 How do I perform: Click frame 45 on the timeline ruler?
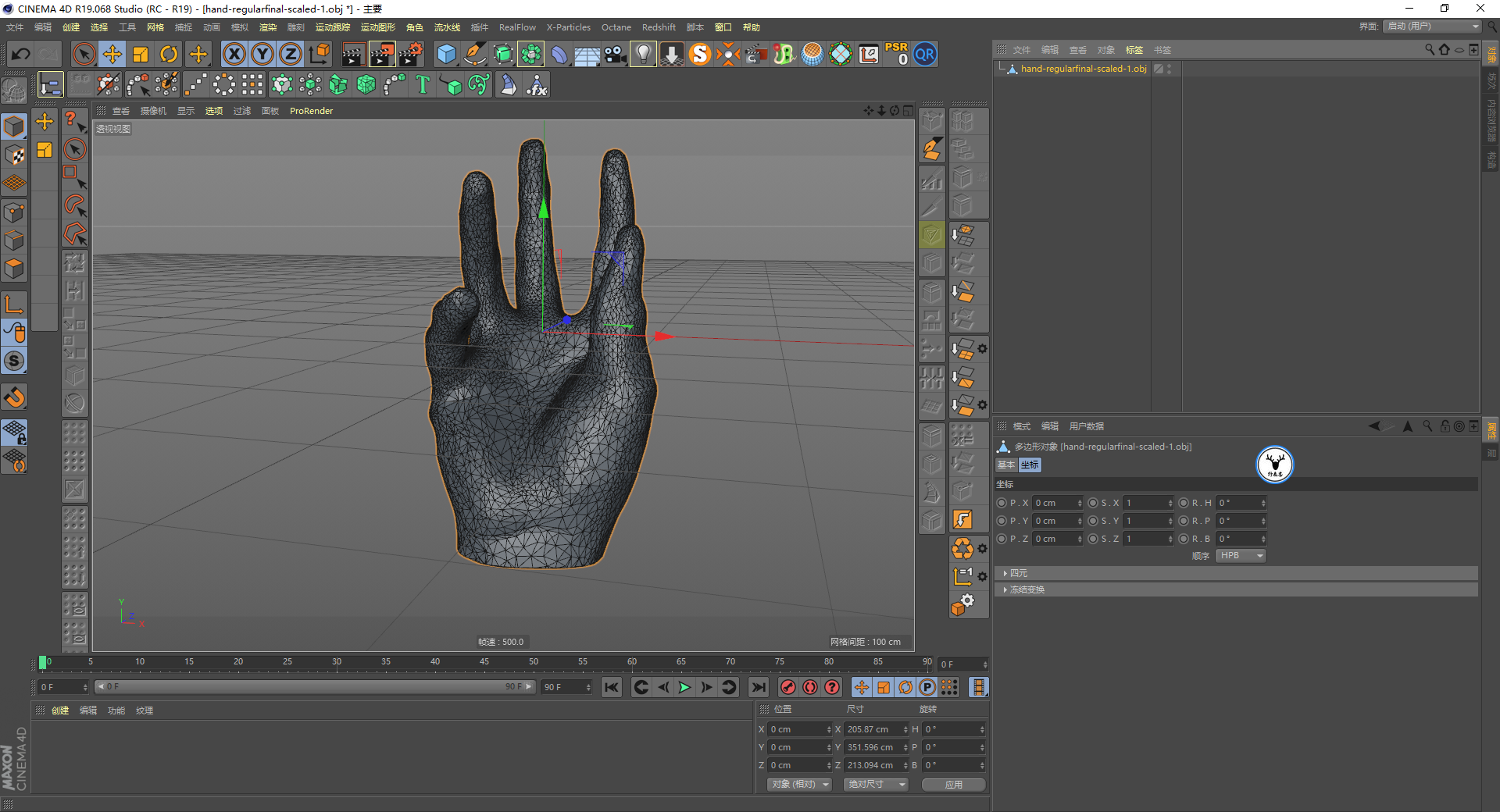(484, 662)
